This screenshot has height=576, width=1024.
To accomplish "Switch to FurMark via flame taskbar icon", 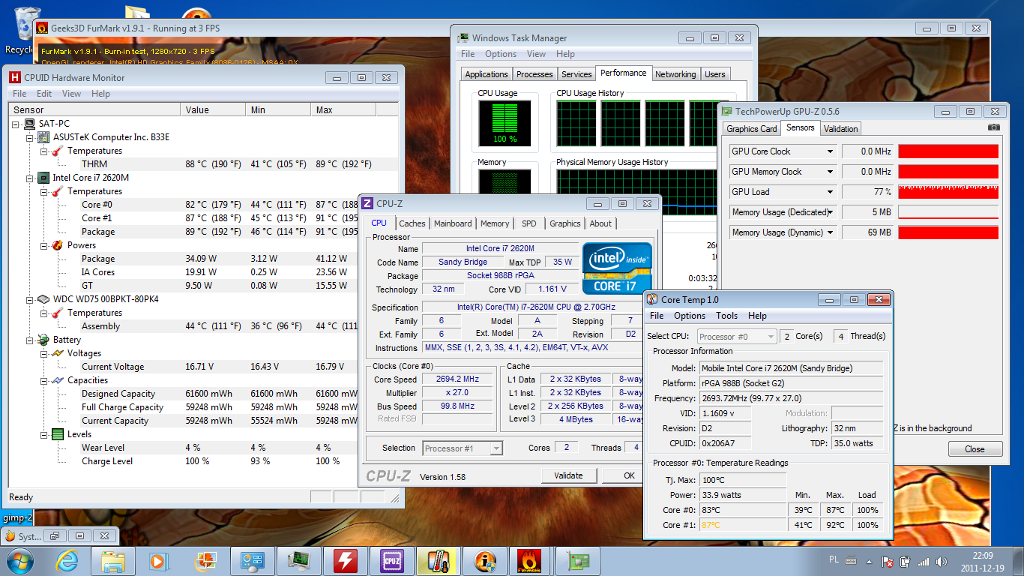I will point(530,561).
